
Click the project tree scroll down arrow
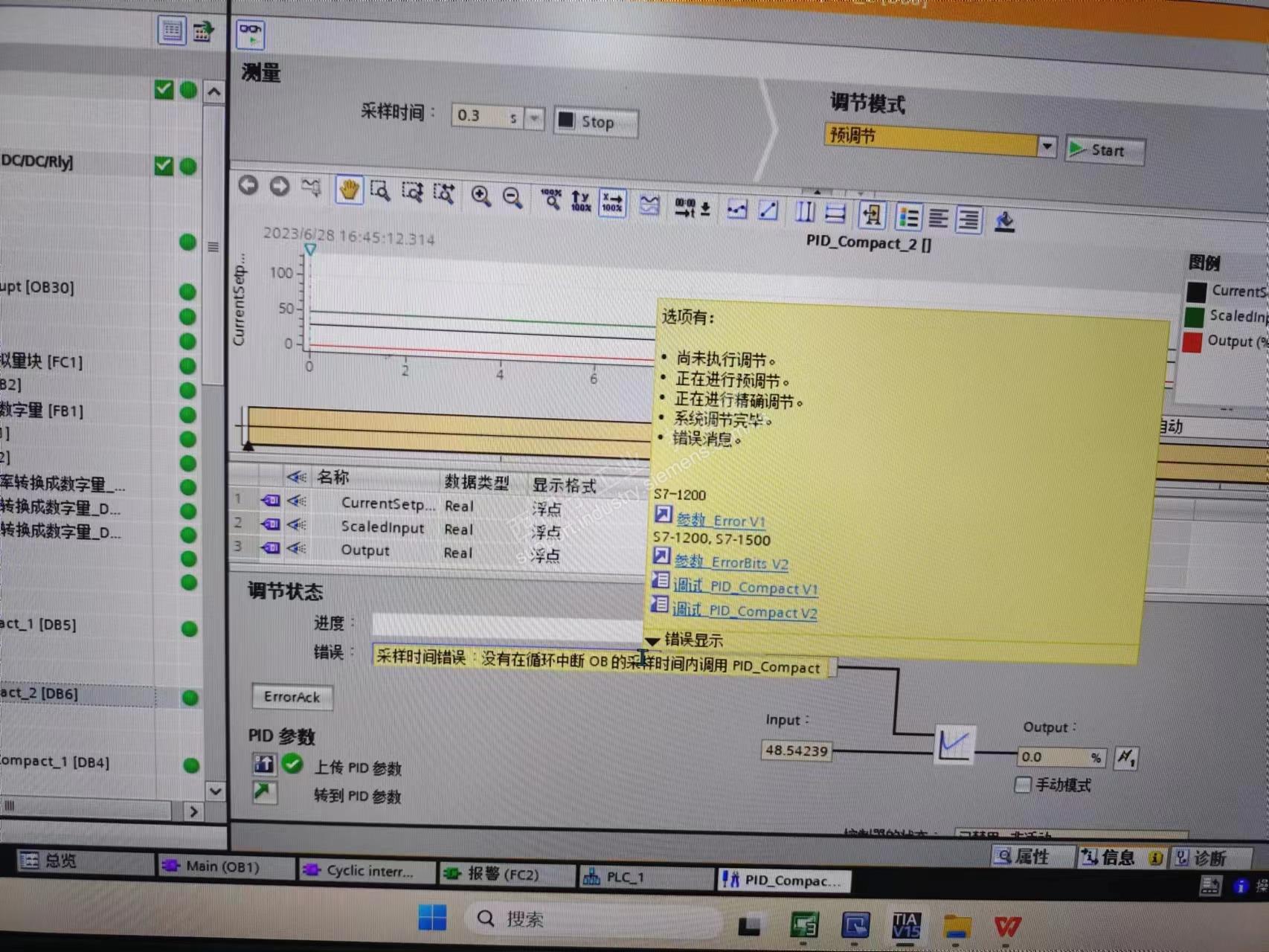coord(215,791)
